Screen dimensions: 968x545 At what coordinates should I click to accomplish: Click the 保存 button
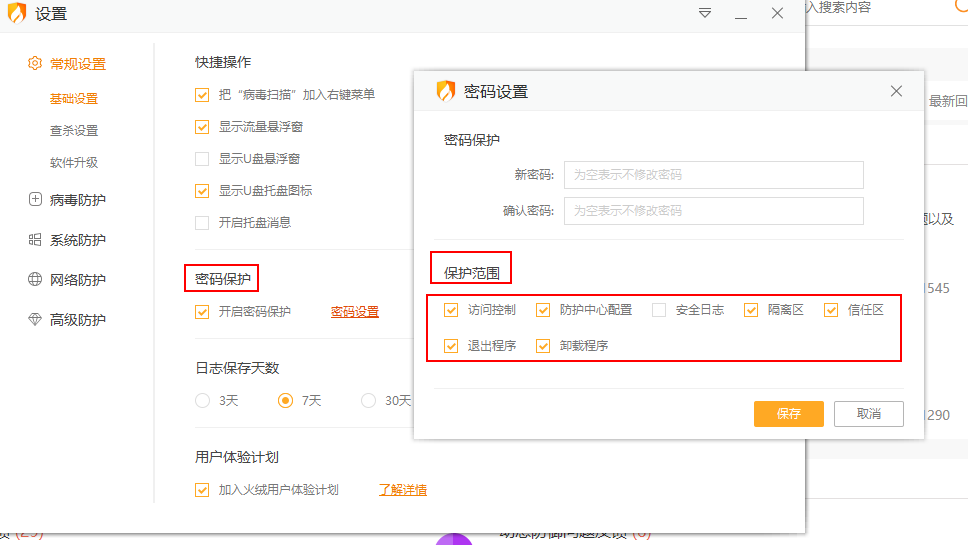(x=788, y=414)
